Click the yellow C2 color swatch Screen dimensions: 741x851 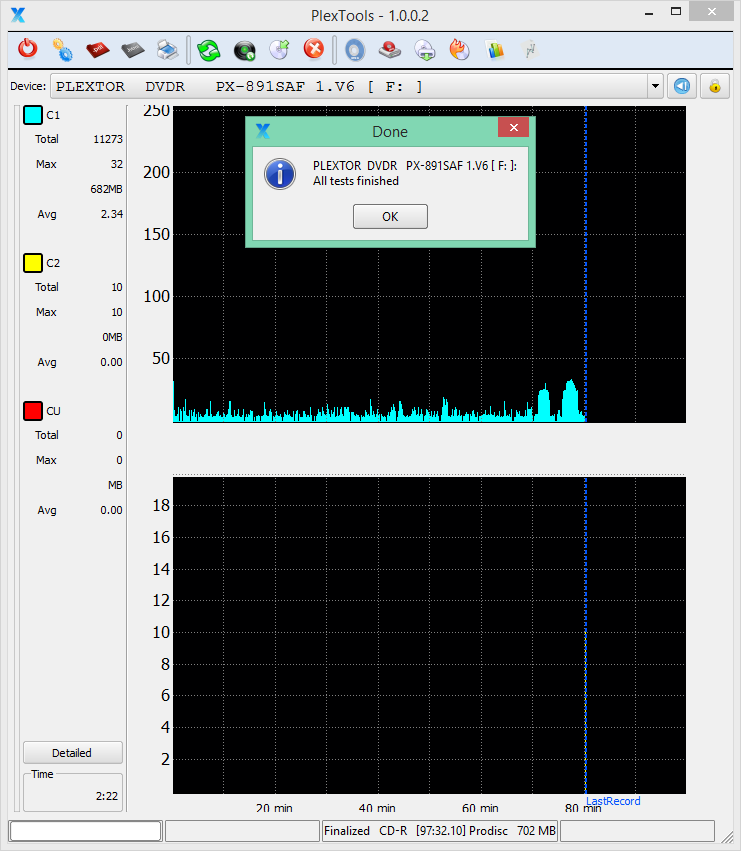(x=33, y=263)
